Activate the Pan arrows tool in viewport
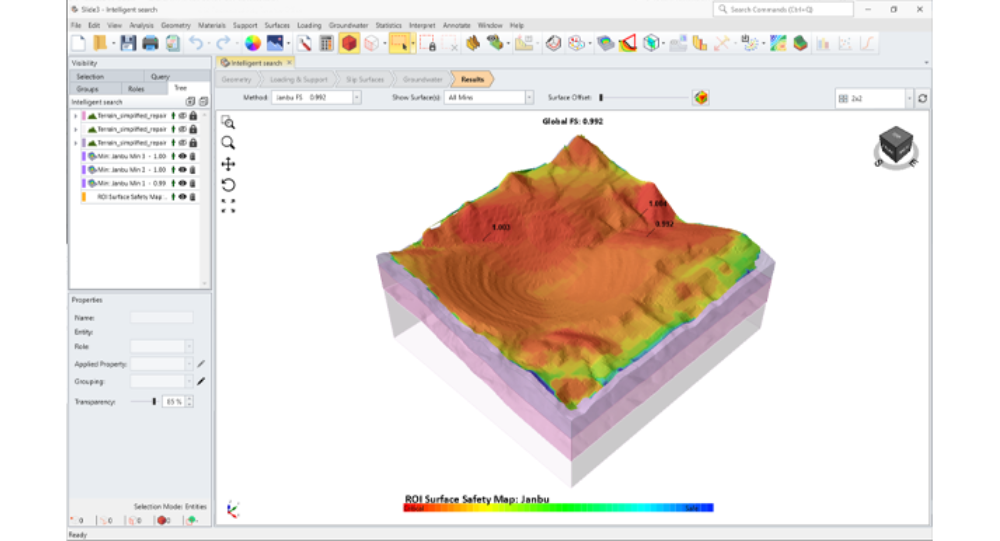 point(228,164)
